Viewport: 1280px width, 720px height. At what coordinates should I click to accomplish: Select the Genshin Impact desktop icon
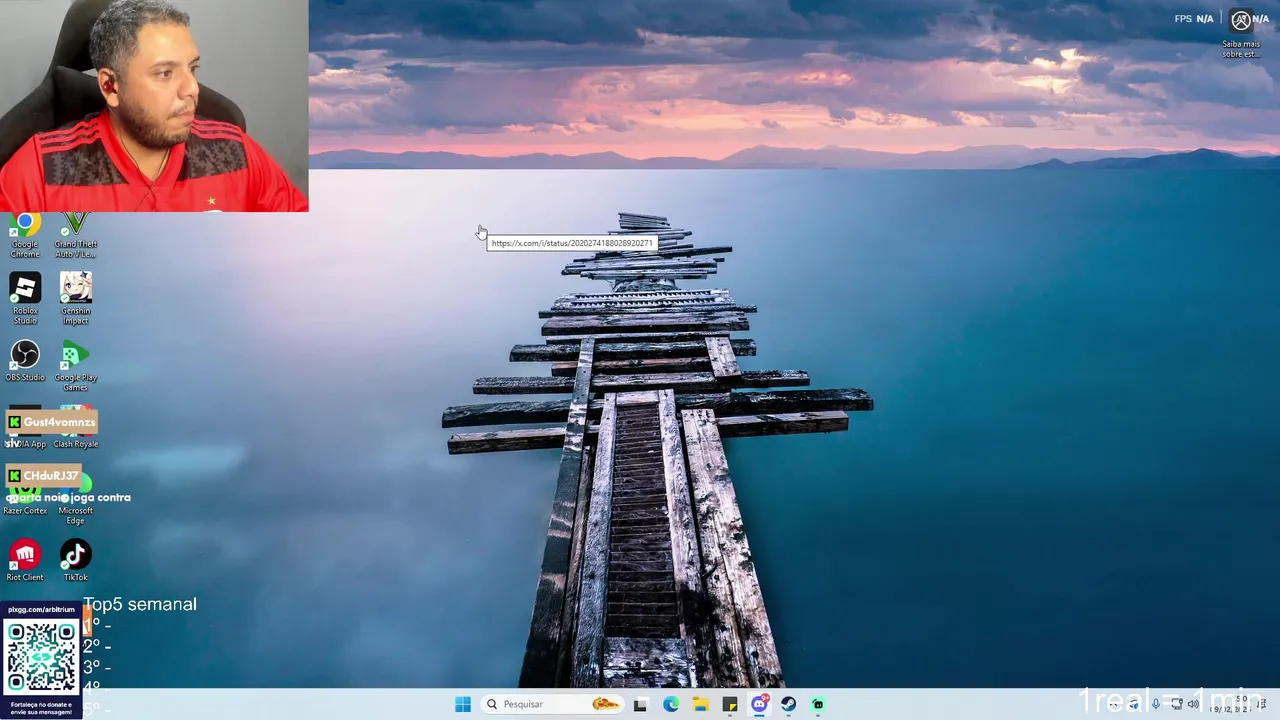(76, 299)
